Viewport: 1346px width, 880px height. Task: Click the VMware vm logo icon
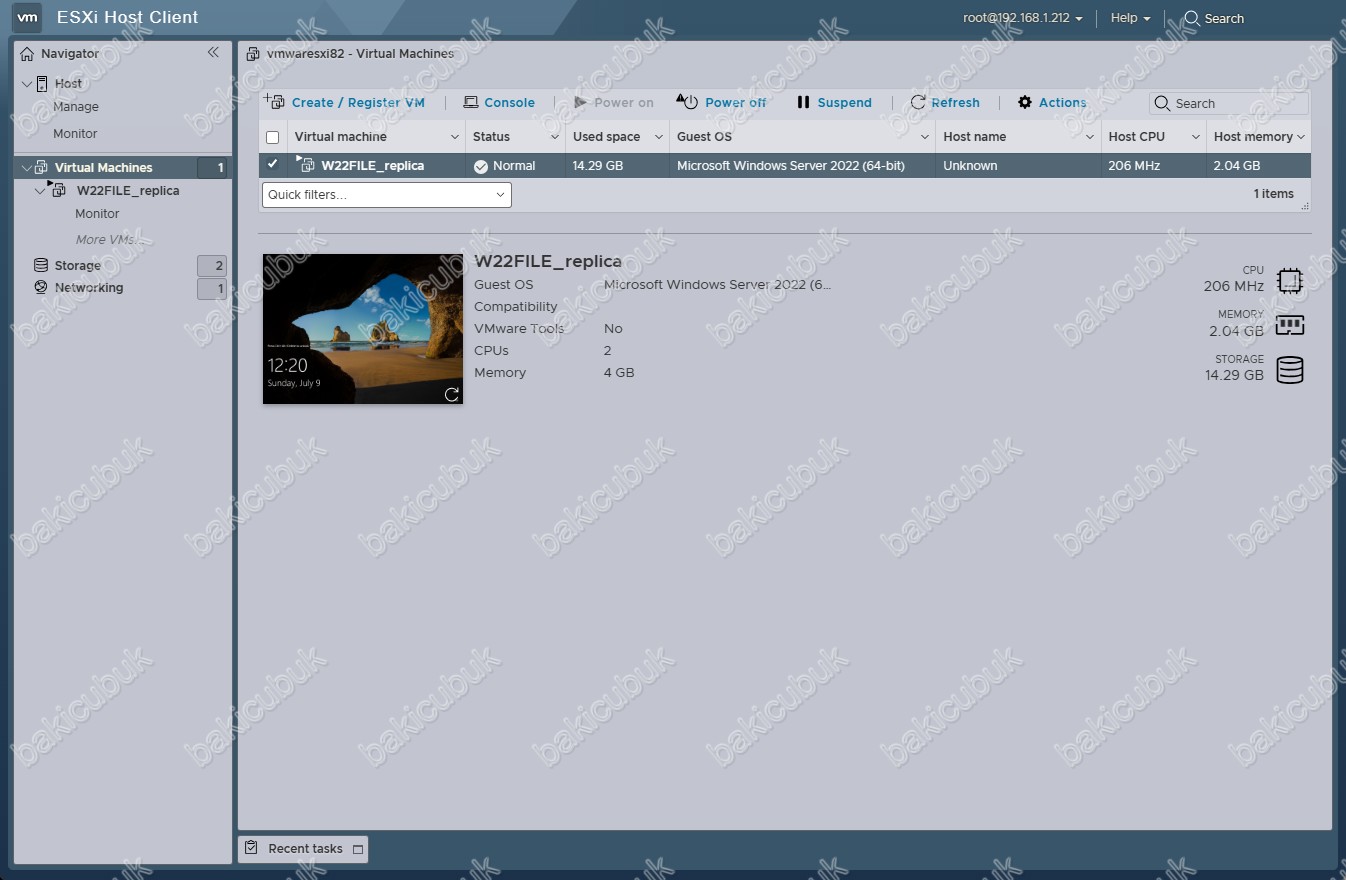coord(28,17)
